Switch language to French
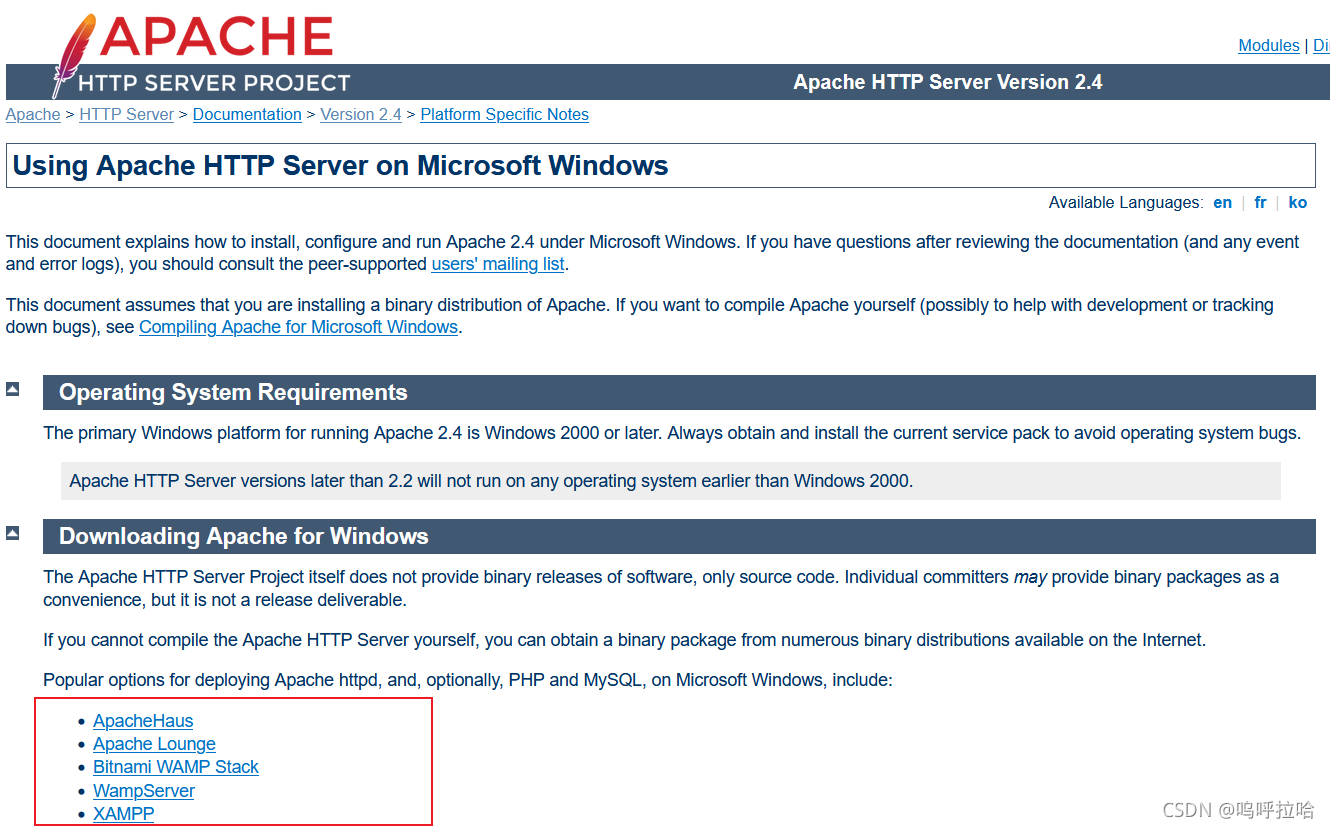Screen dimensions: 1330x828 coord(1260,202)
